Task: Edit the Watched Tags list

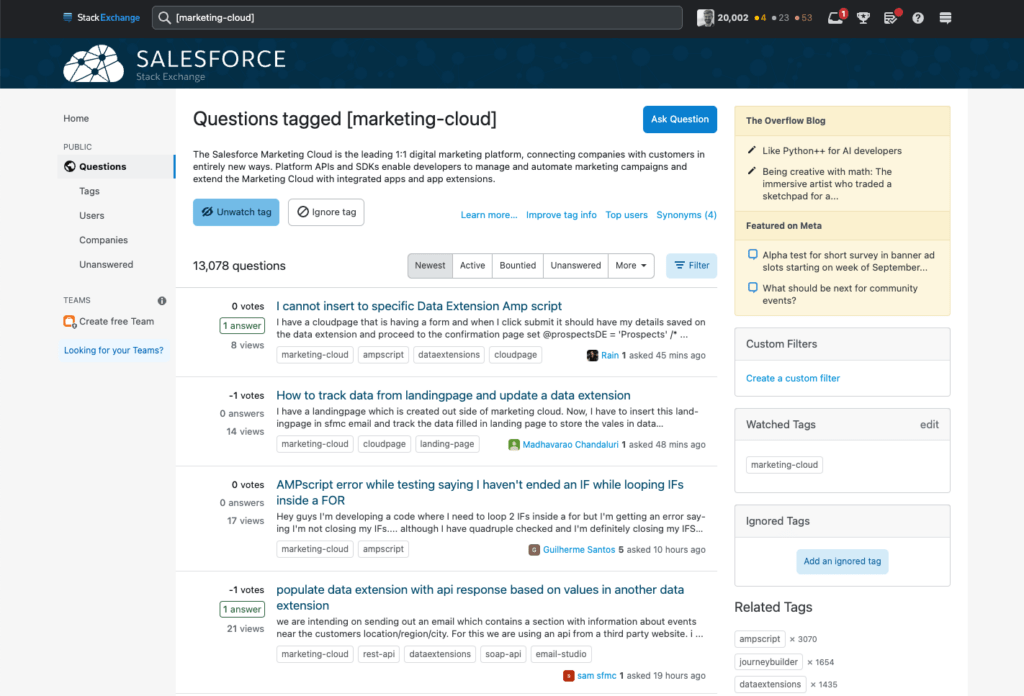Action: pos(929,424)
